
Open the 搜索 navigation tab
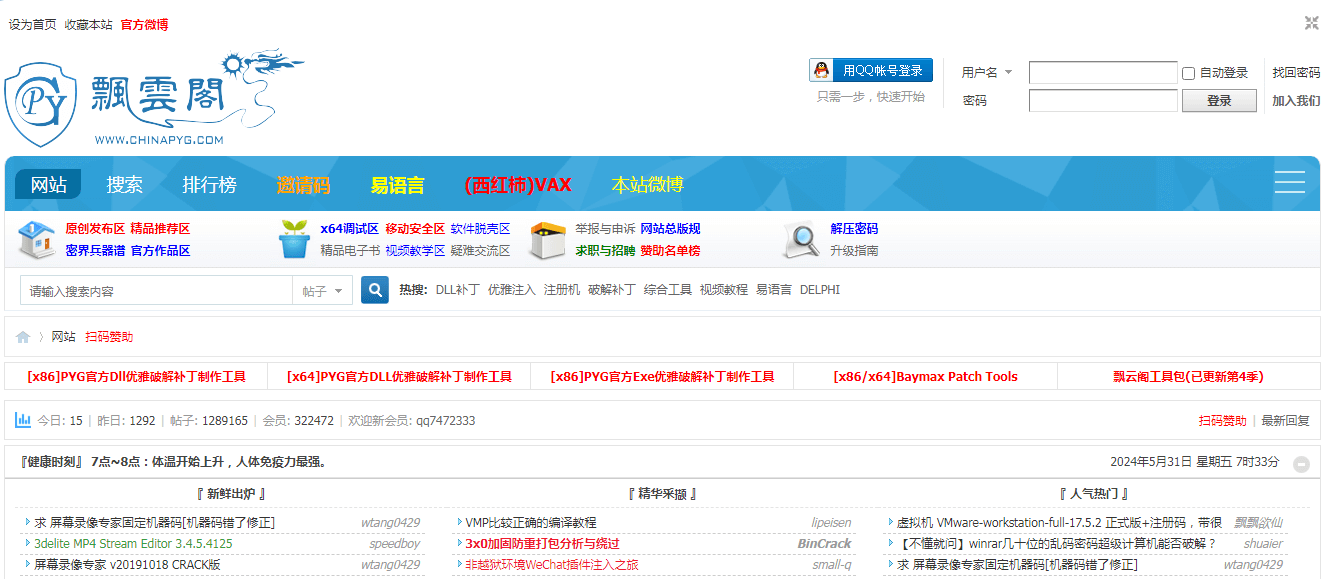click(x=125, y=185)
